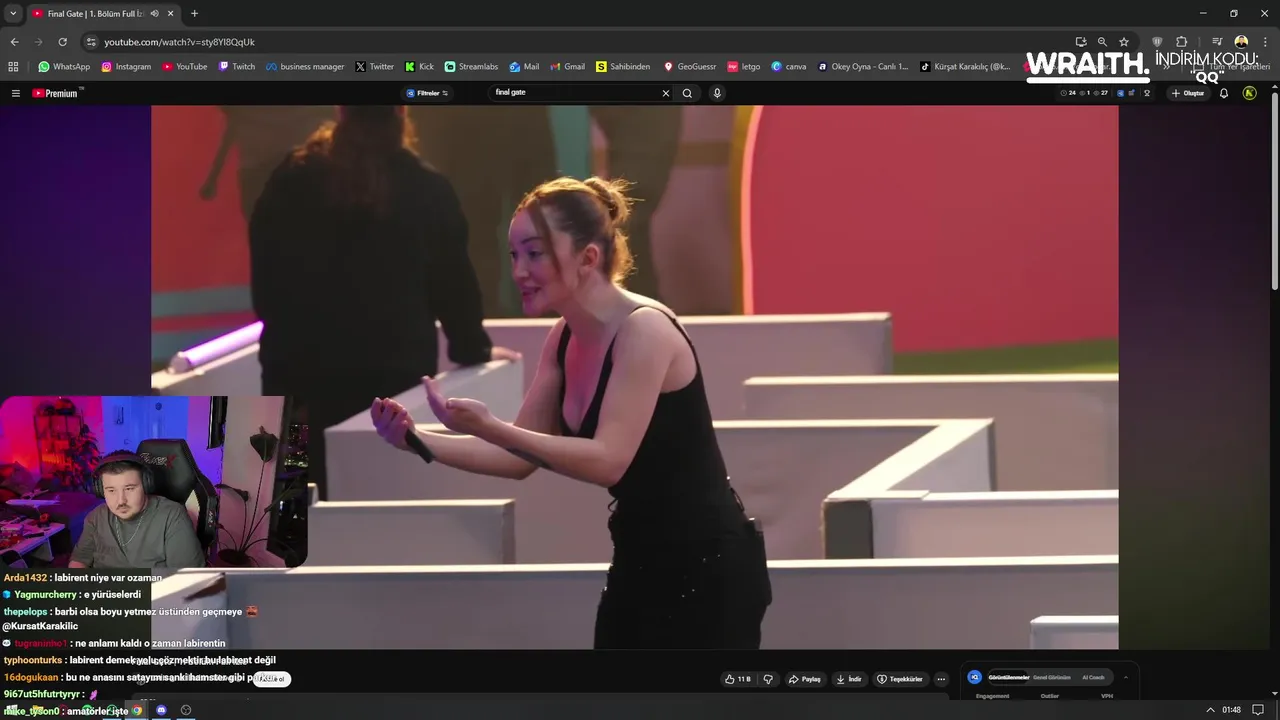Viewport: 1280px width, 720px height.
Task: Open the YouTube guide hamburger menu
Action: [x=16, y=93]
